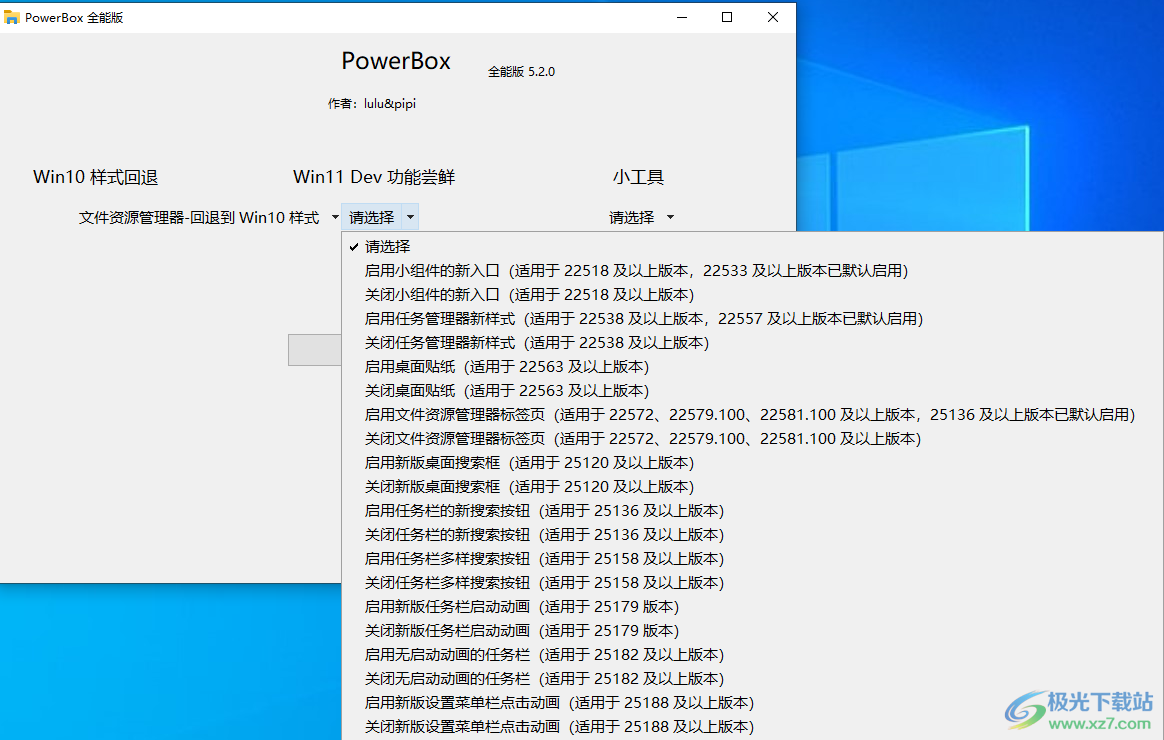Click the Win10 样式回退 heading
The image size is (1164, 740).
96,177
